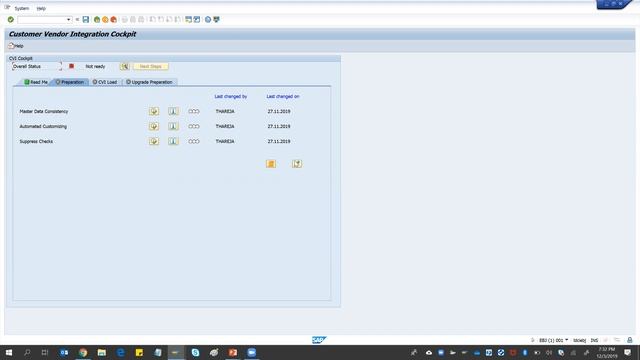Click the Automated Customizing label

tap(43, 127)
